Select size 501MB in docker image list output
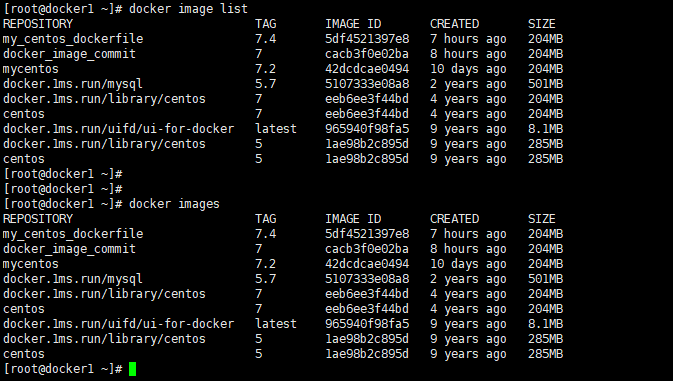The height and width of the screenshot is (381, 673). pyautogui.click(x=545, y=84)
